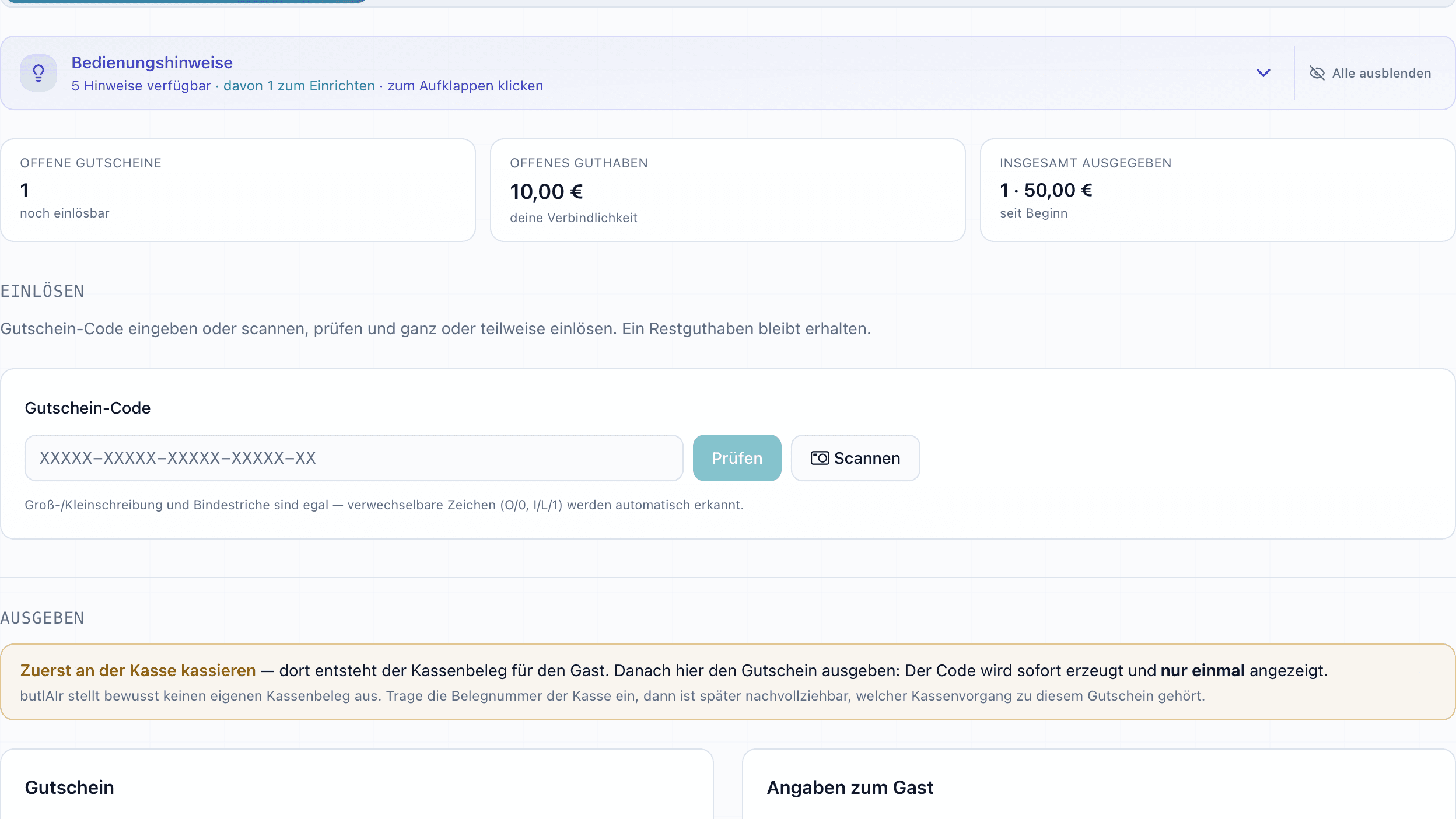Click the Prüfen button
Image resolution: width=1456 pixels, height=819 pixels.
coord(737,458)
